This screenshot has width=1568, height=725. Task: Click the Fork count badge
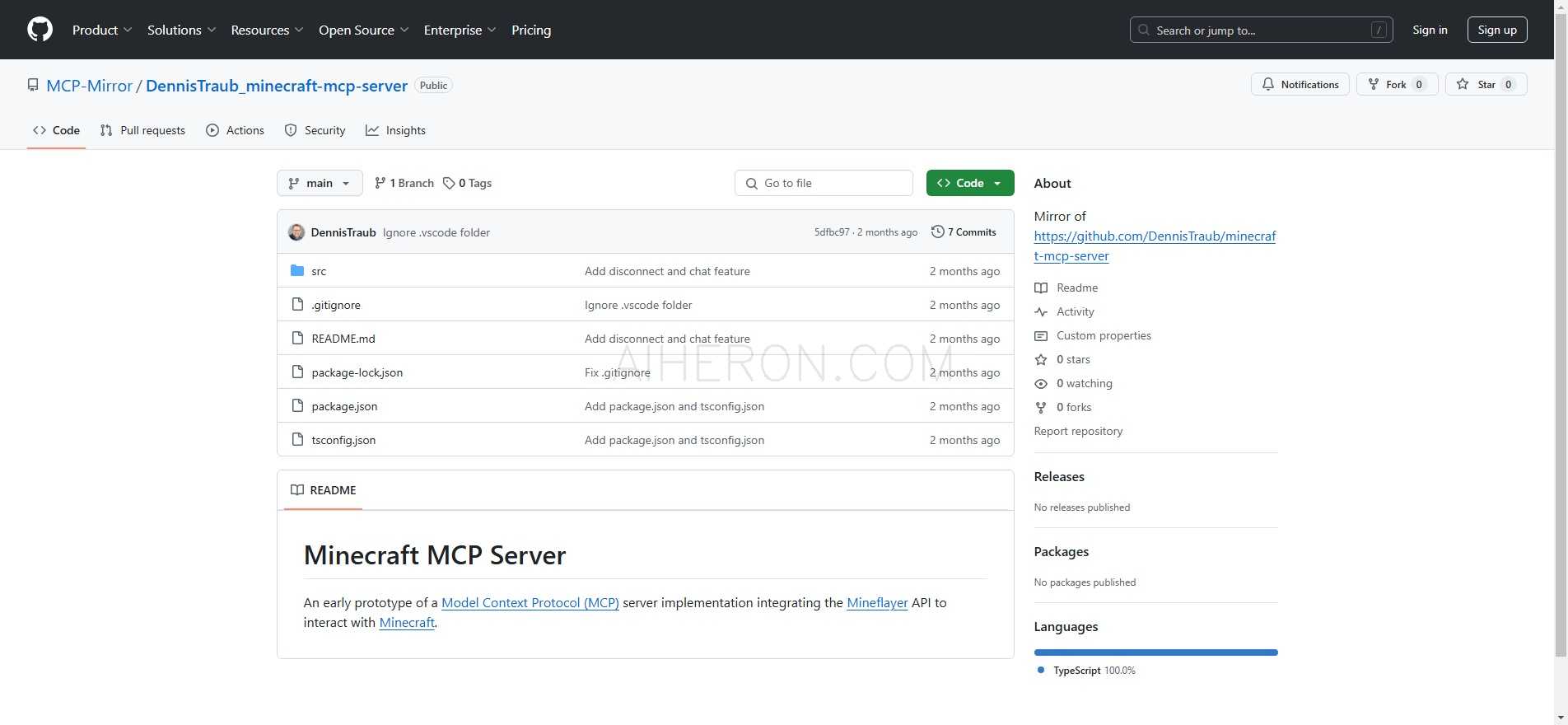click(x=1418, y=84)
